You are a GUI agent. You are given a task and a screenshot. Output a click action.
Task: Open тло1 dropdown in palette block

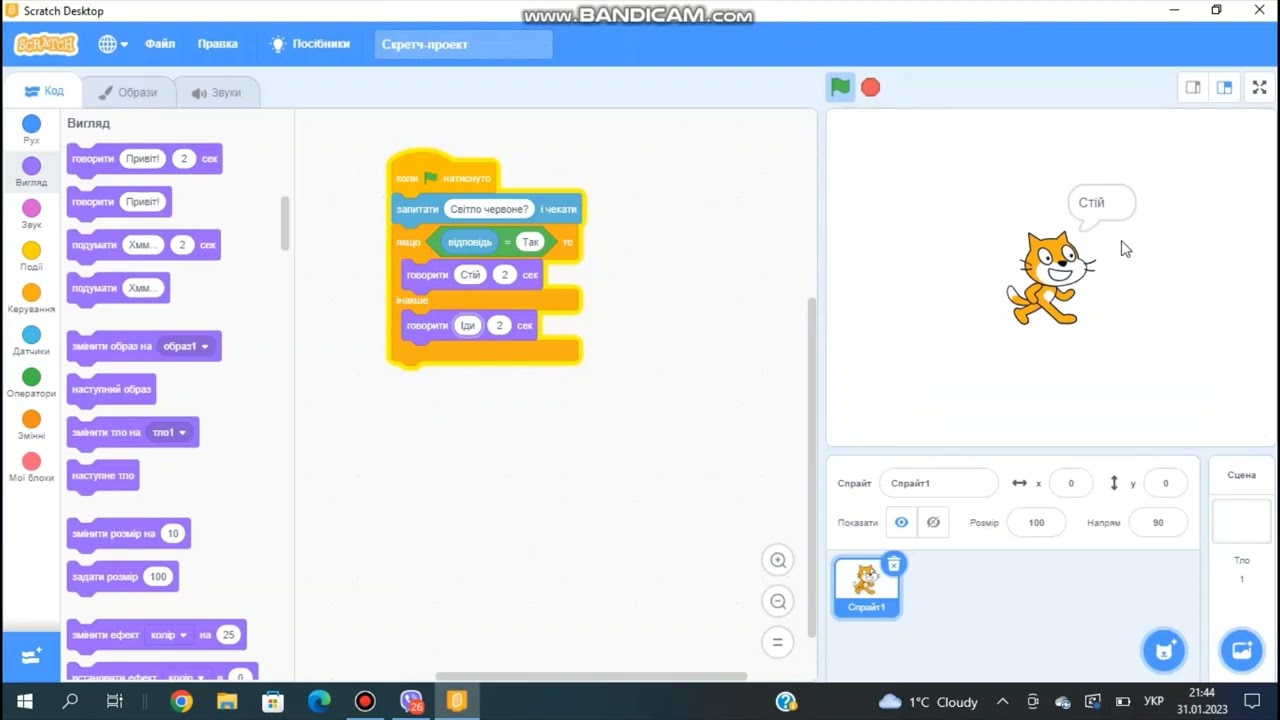click(x=169, y=432)
